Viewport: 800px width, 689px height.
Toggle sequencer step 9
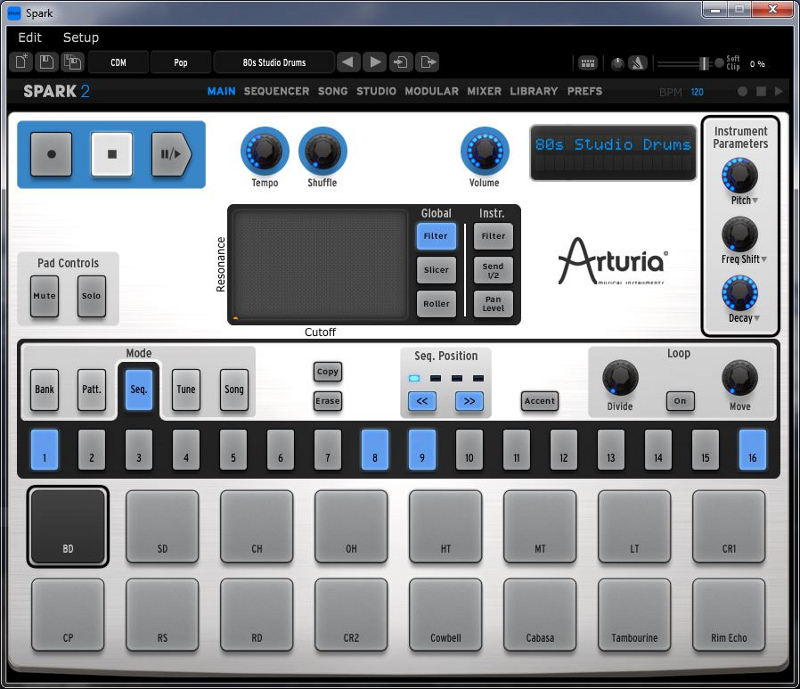[x=422, y=450]
